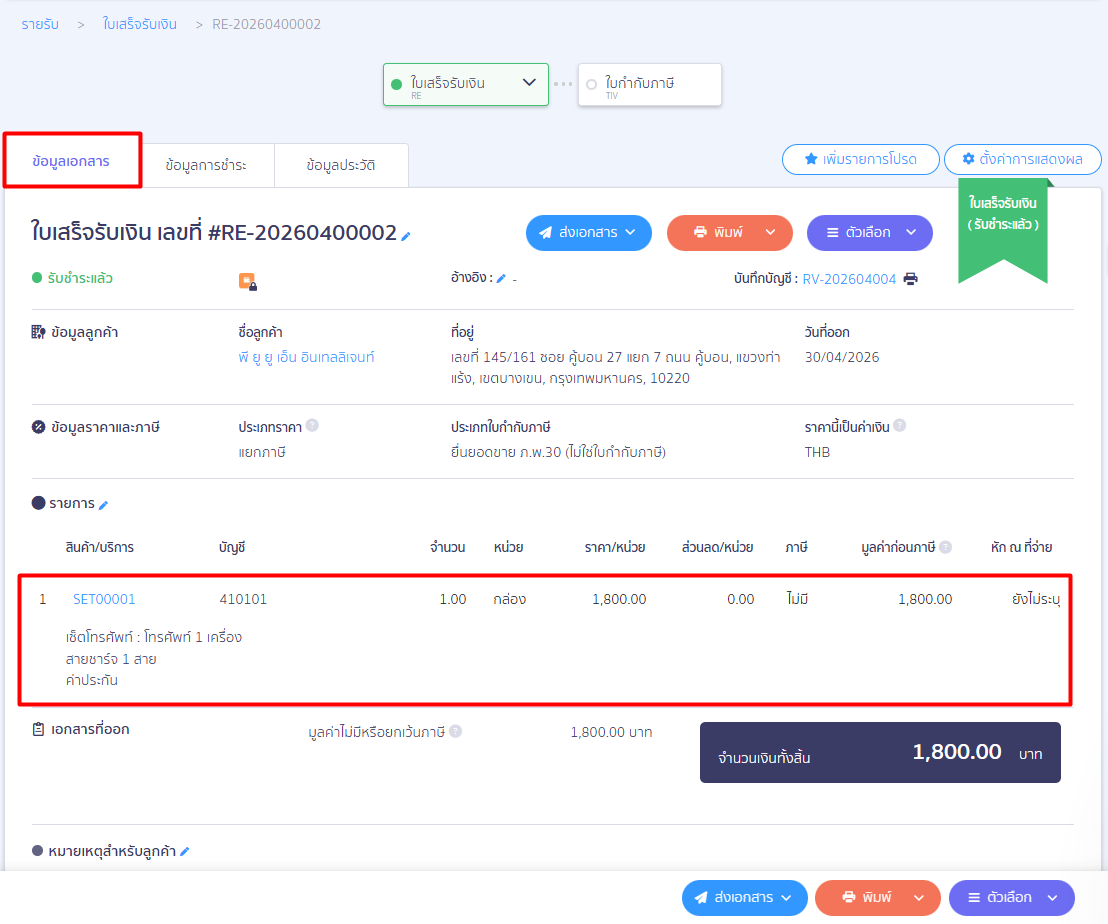Go to รายรับ breadcrumb
This screenshot has width=1108, height=924.
click(x=40, y=24)
